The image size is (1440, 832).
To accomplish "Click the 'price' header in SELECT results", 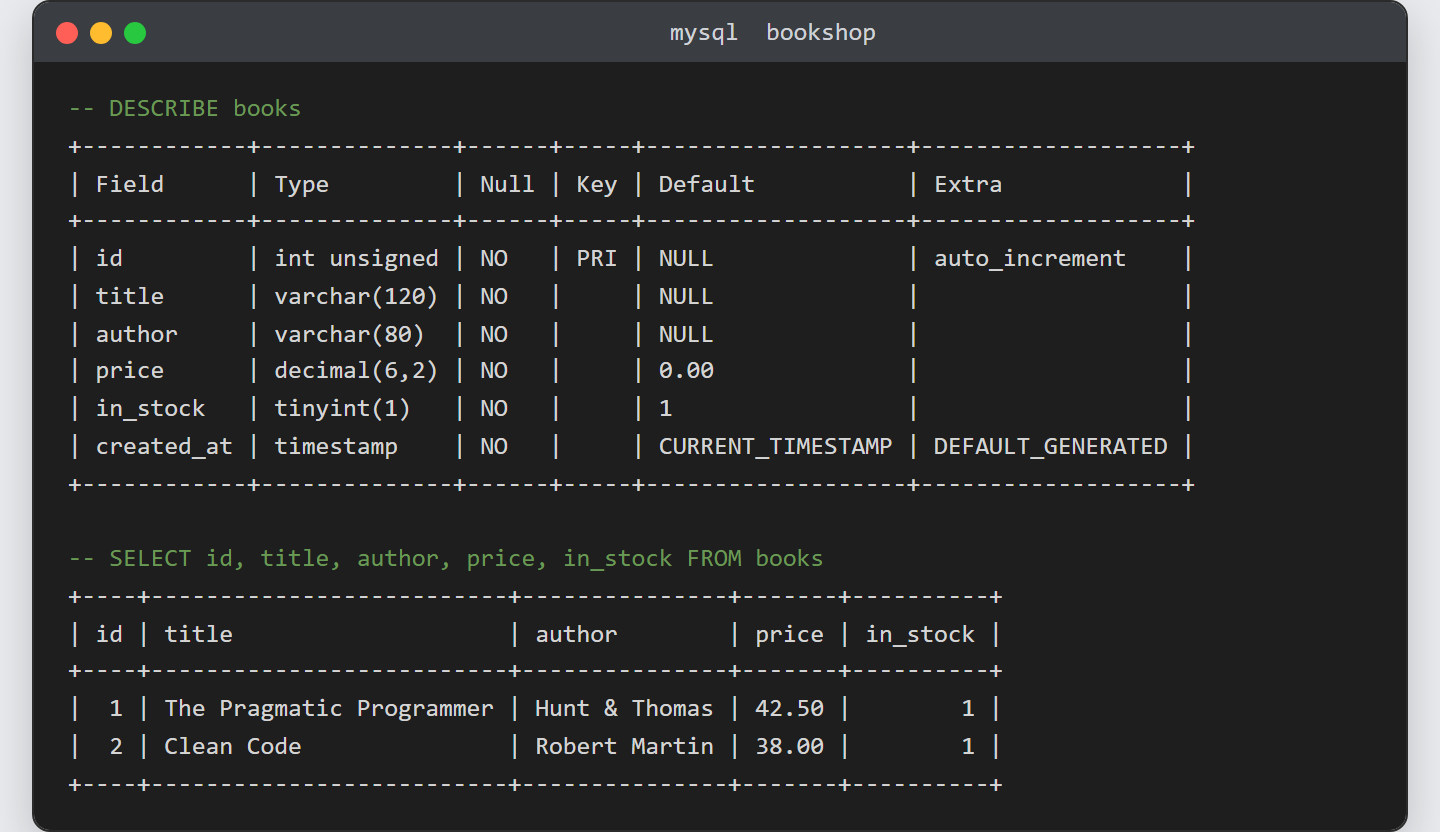I will pyautogui.click(x=789, y=634).
